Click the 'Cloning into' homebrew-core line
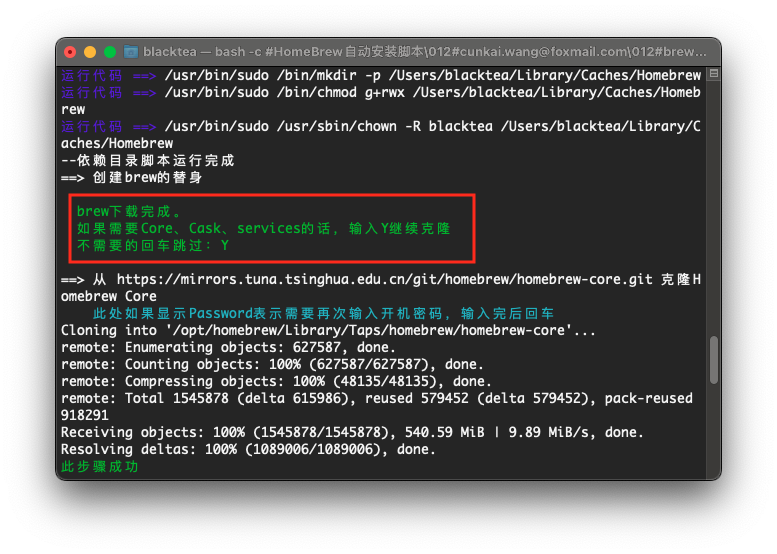Image resolution: width=777 pixels, height=554 pixels. 328,331
